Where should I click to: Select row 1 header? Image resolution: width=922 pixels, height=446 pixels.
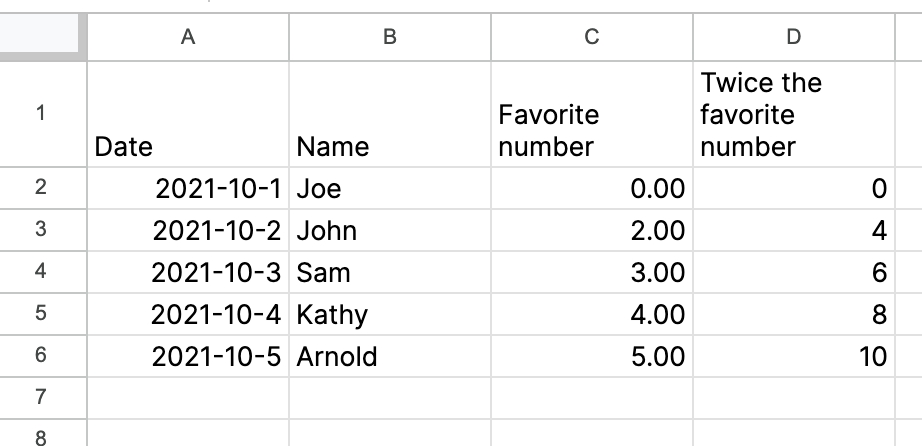click(40, 113)
